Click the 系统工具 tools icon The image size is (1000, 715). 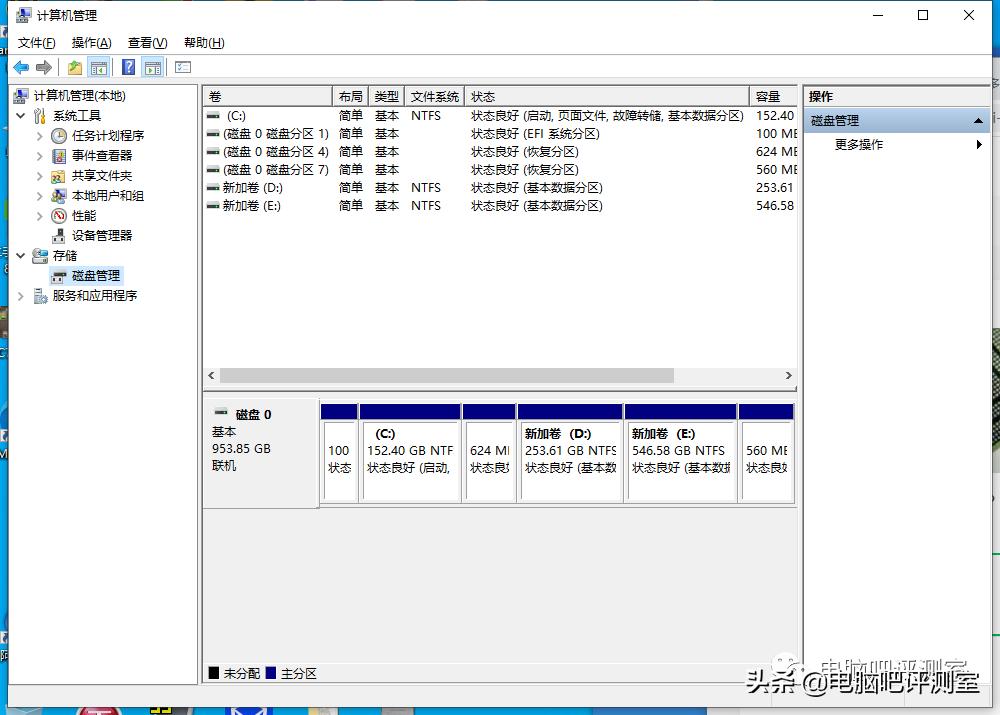point(40,115)
